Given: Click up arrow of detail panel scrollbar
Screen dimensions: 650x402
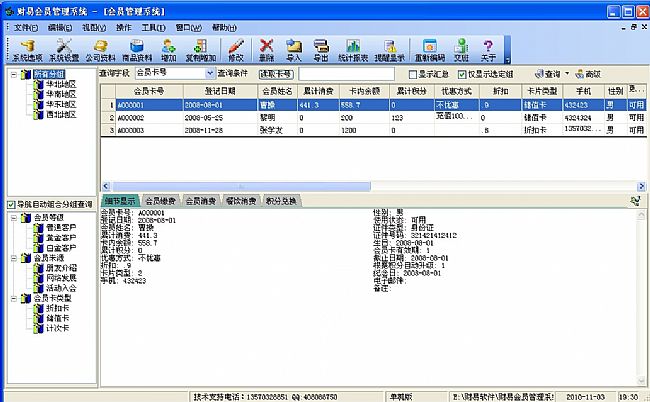Looking at the screenshot, I should pos(641,215).
